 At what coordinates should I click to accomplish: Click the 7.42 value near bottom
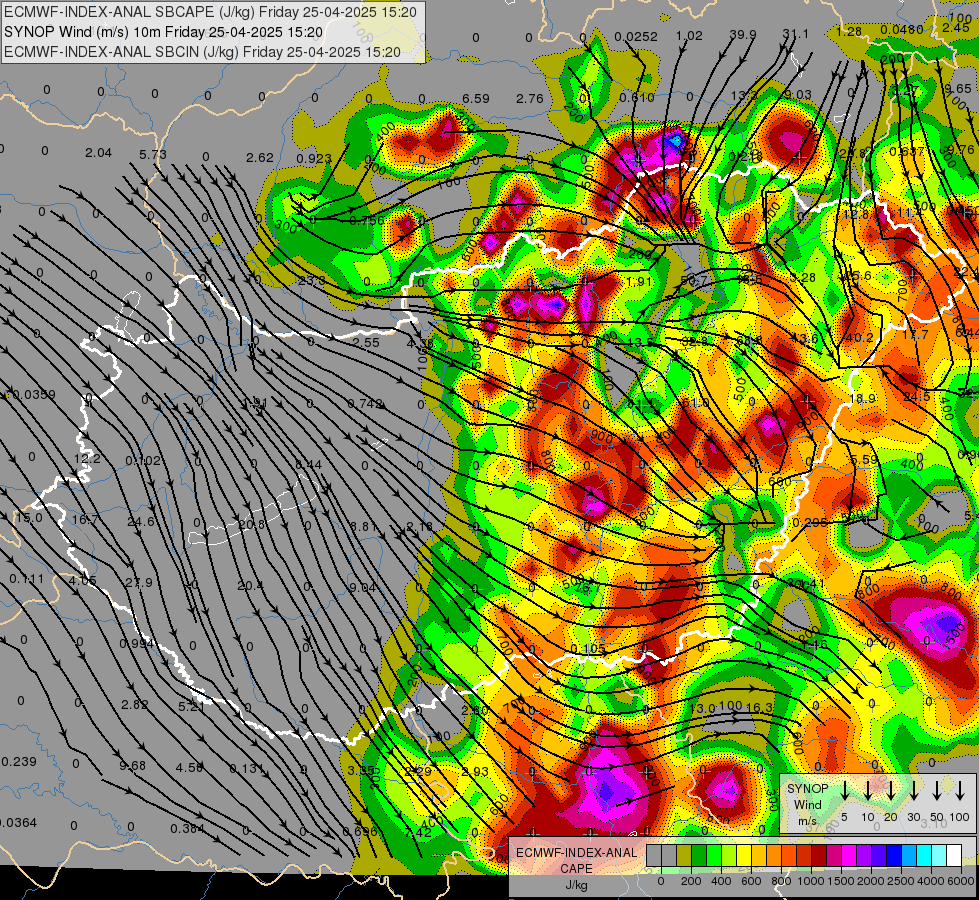[418, 832]
